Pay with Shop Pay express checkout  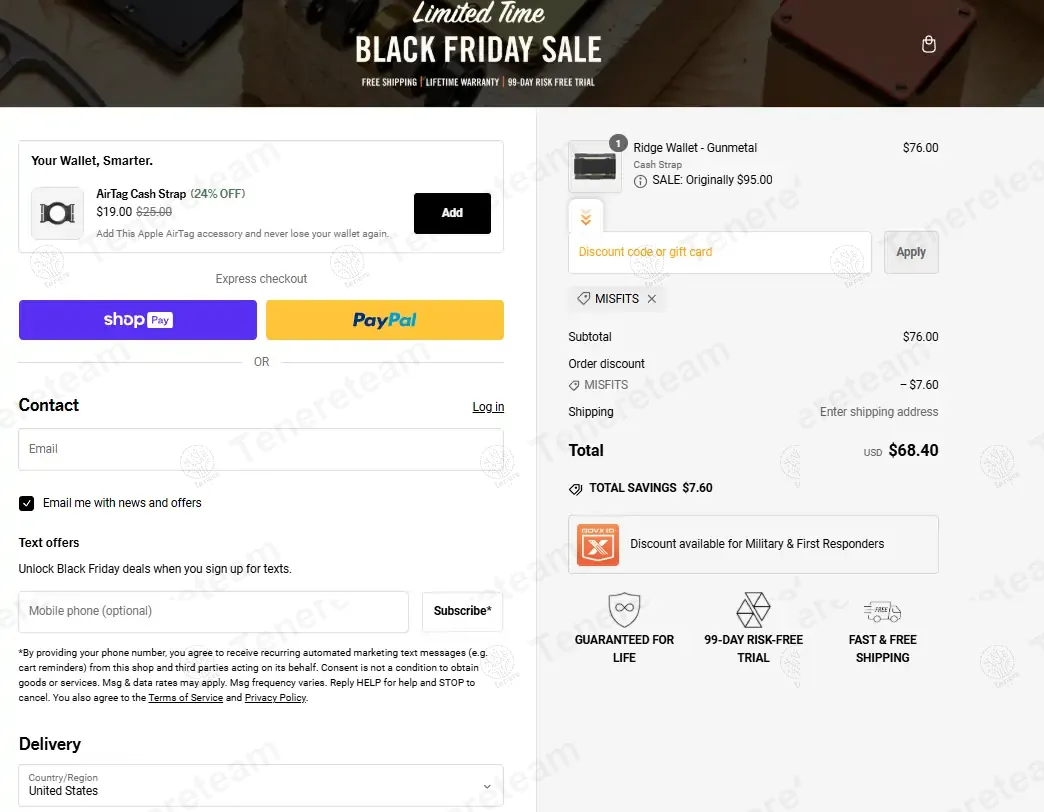138,320
